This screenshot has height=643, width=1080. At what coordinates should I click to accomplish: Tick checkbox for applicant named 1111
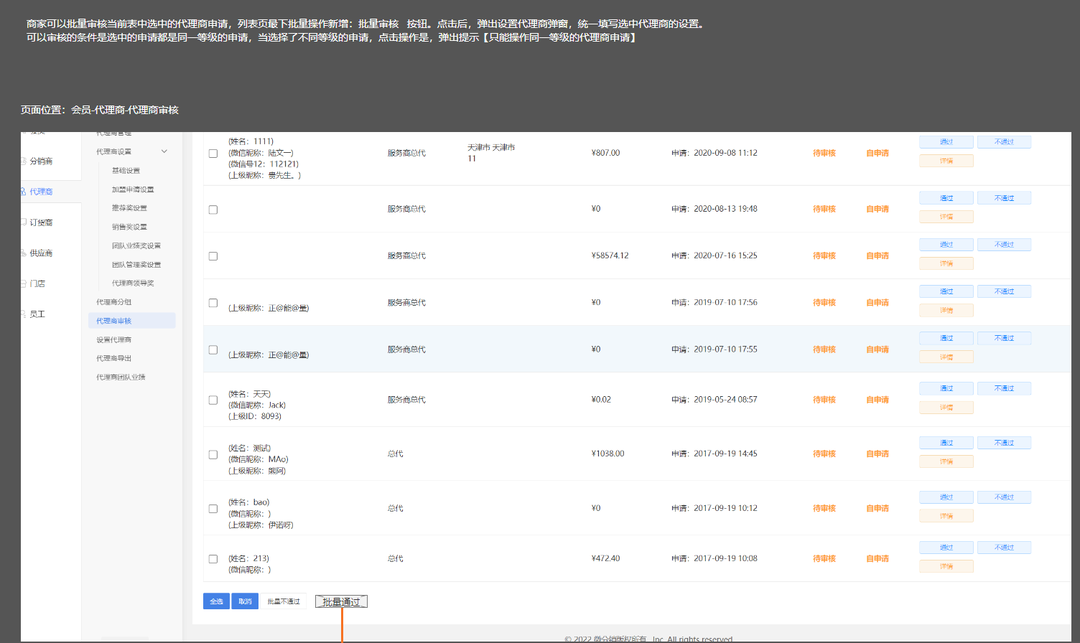click(213, 153)
